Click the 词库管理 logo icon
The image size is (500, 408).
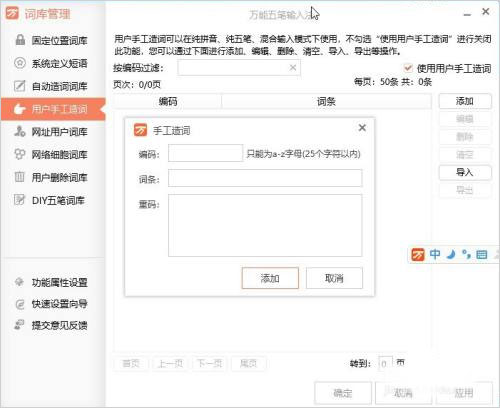12,13
